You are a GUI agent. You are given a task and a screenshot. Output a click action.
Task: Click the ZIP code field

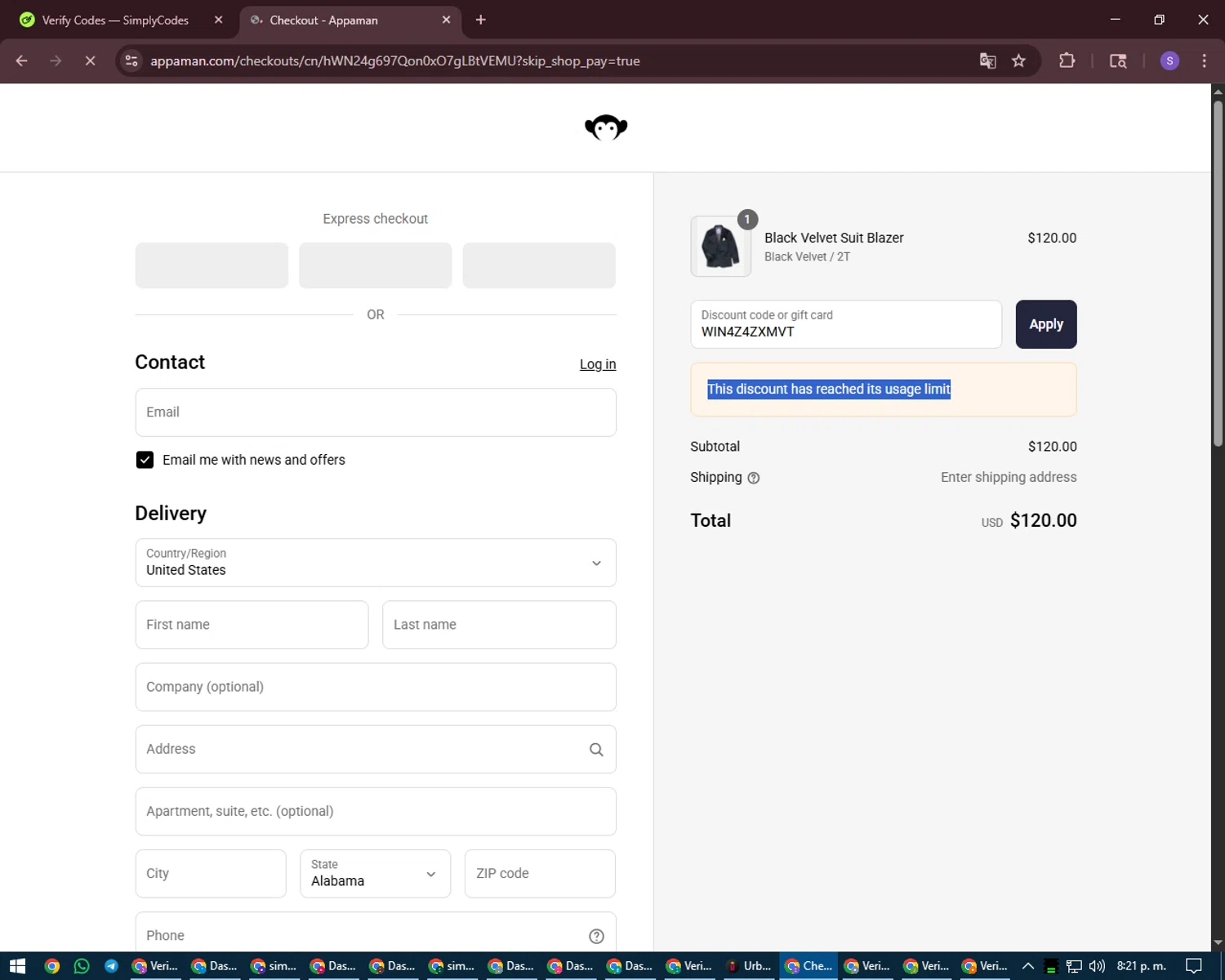[x=540, y=874]
